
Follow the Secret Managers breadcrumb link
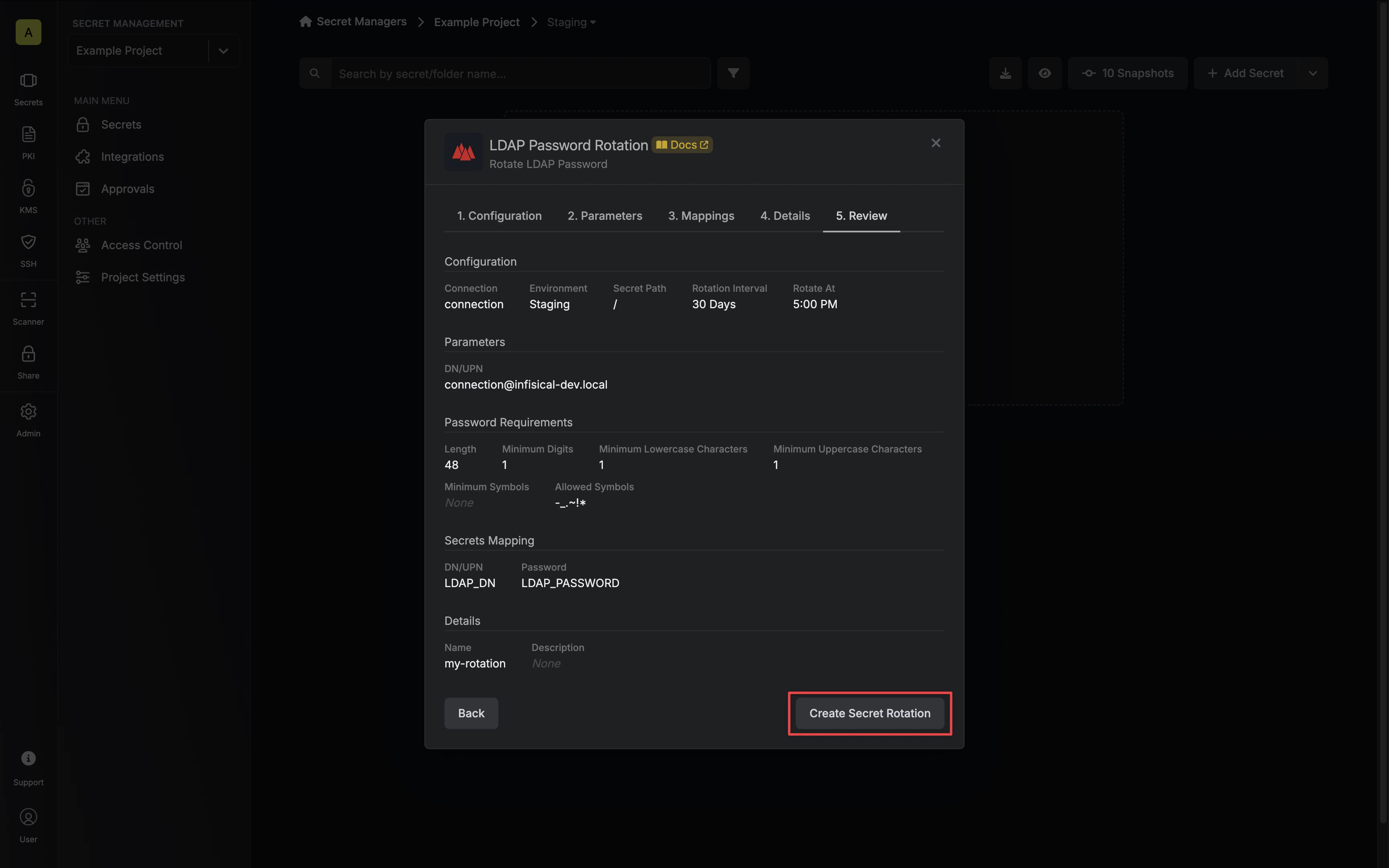coord(362,22)
